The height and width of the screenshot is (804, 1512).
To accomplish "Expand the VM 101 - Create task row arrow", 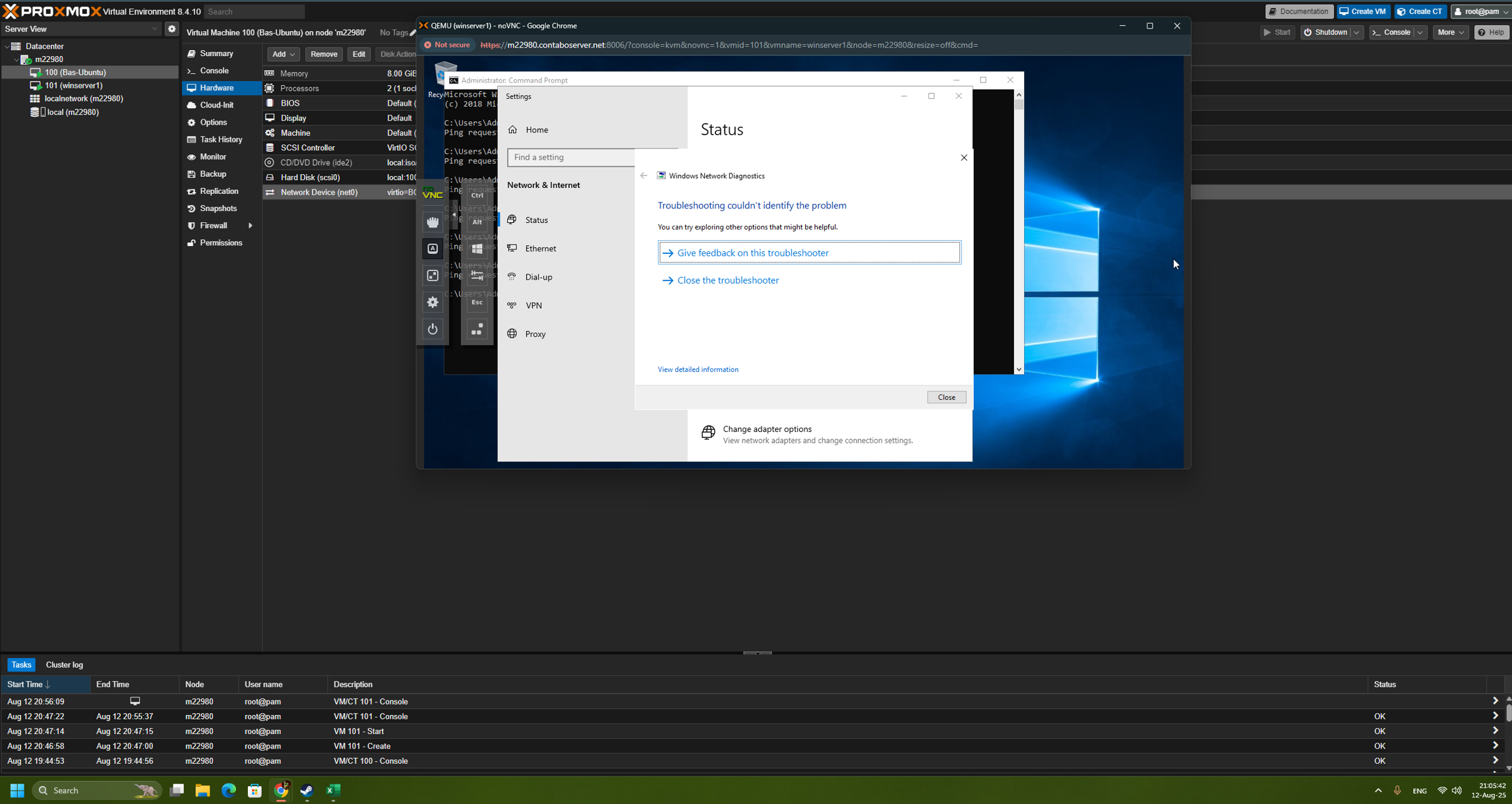I will 1495,746.
